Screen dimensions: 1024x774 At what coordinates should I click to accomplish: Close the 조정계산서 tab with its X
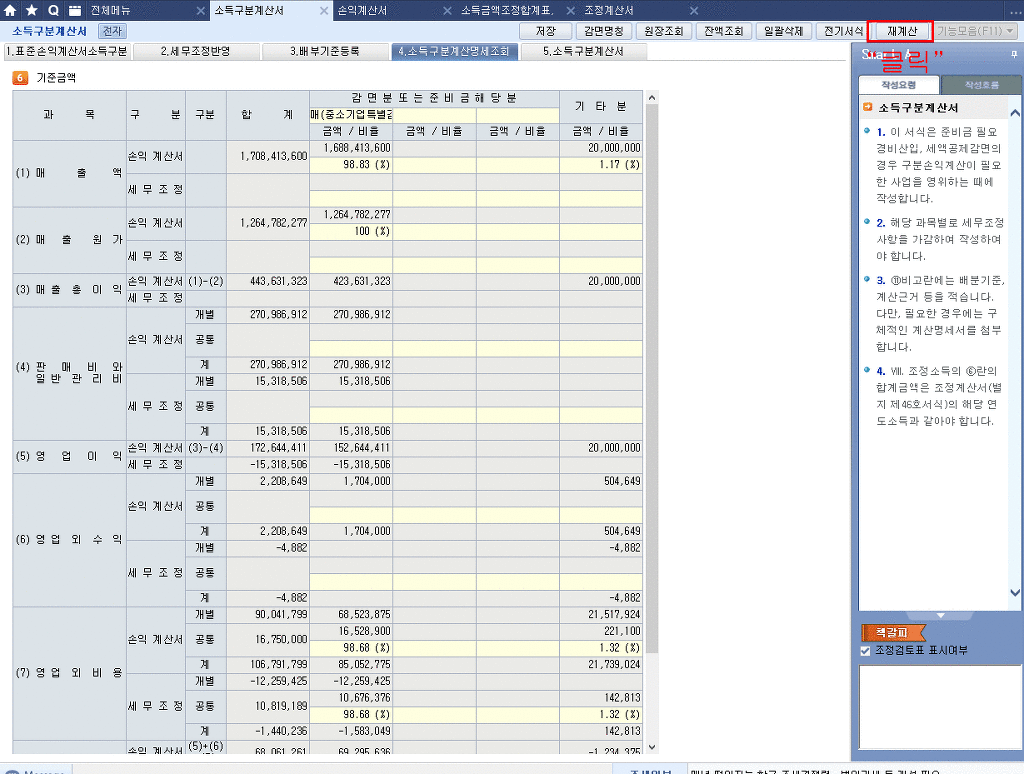click(x=694, y=10)
